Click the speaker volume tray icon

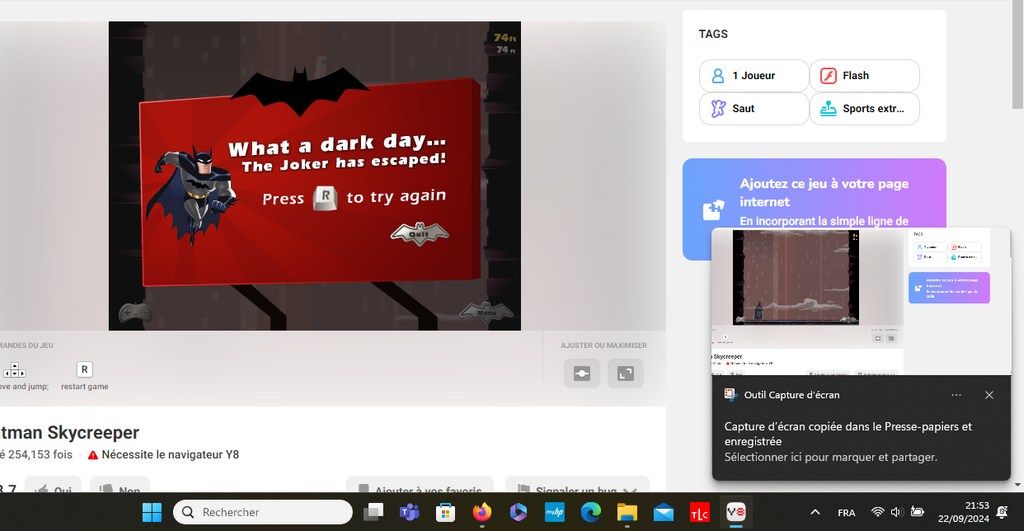pos(897,512)
